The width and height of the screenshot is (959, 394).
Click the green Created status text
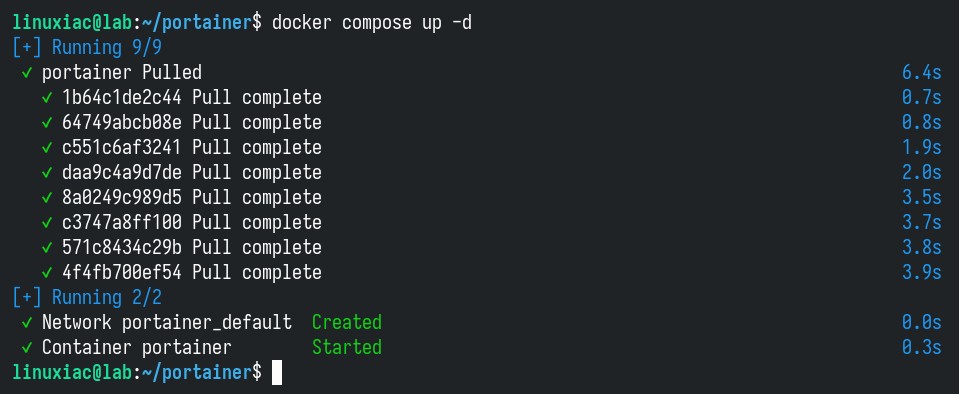(347, 322)
